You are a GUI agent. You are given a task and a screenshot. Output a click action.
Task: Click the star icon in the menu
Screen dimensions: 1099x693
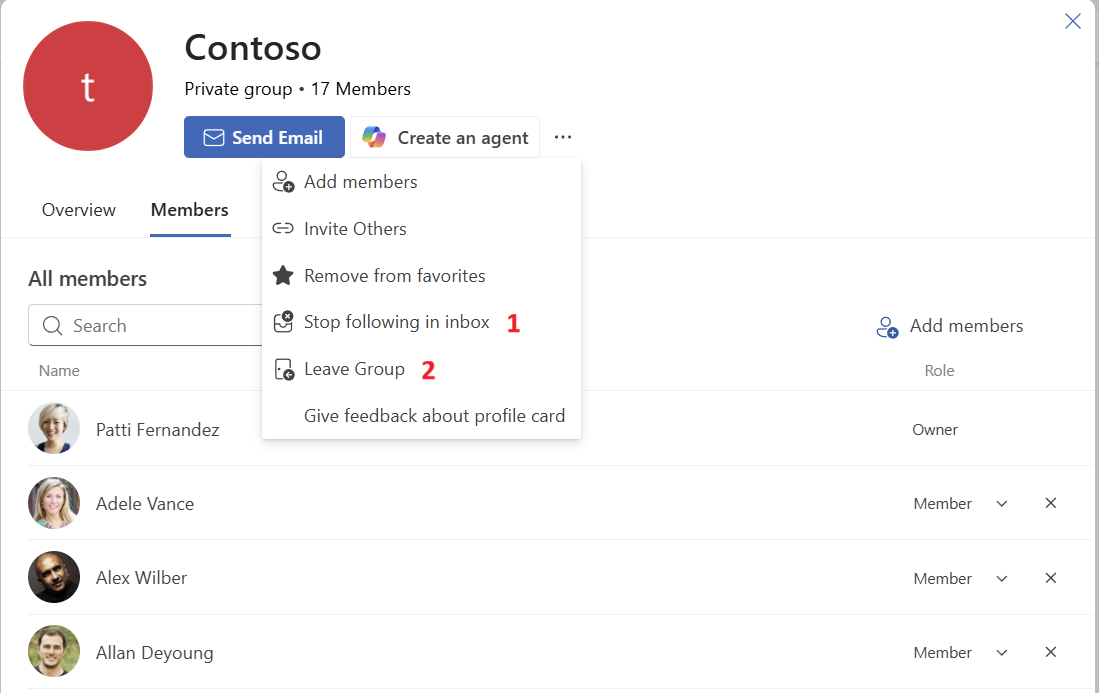pos(283,275)
